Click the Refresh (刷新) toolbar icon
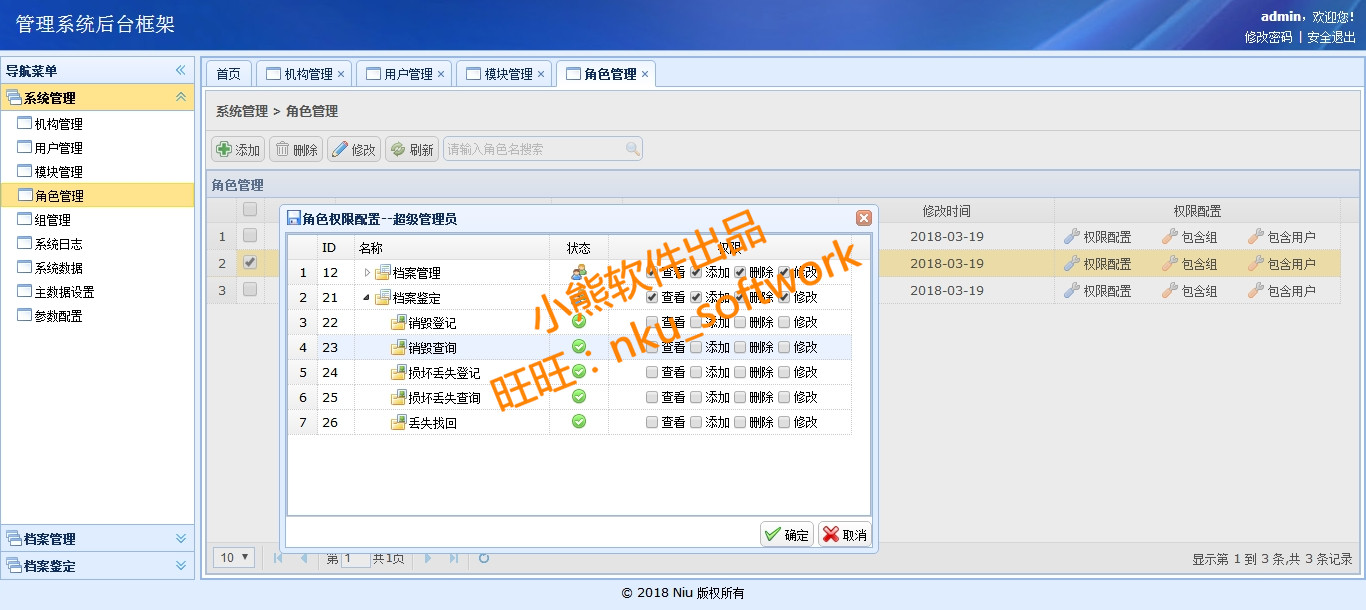This screenshot has height=610, width=1366. [398, 149]
